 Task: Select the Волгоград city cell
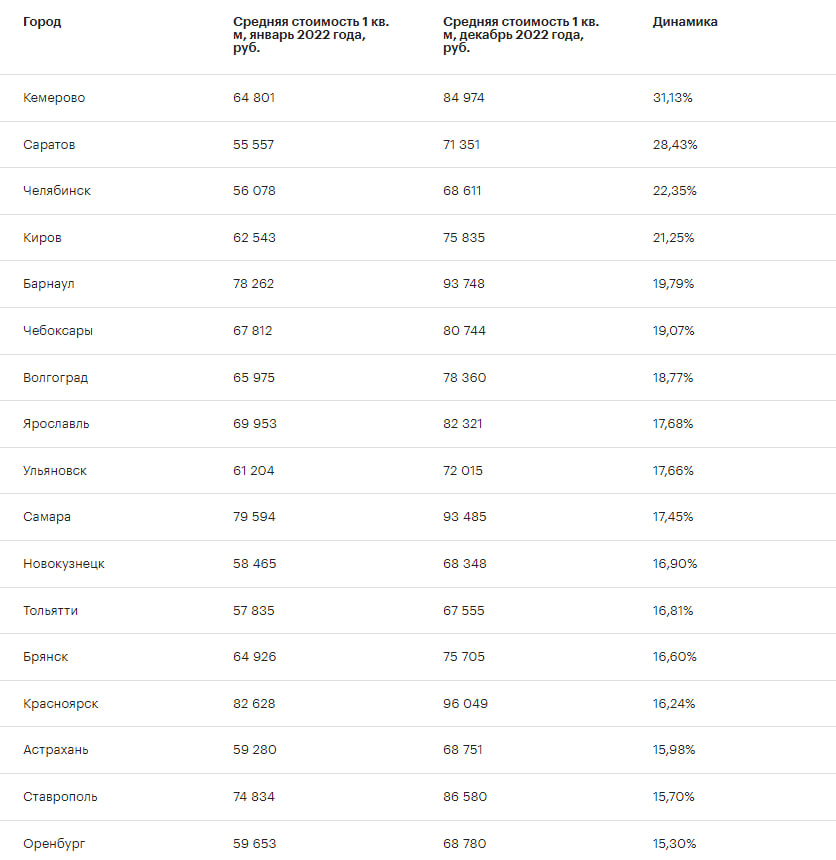55,378
